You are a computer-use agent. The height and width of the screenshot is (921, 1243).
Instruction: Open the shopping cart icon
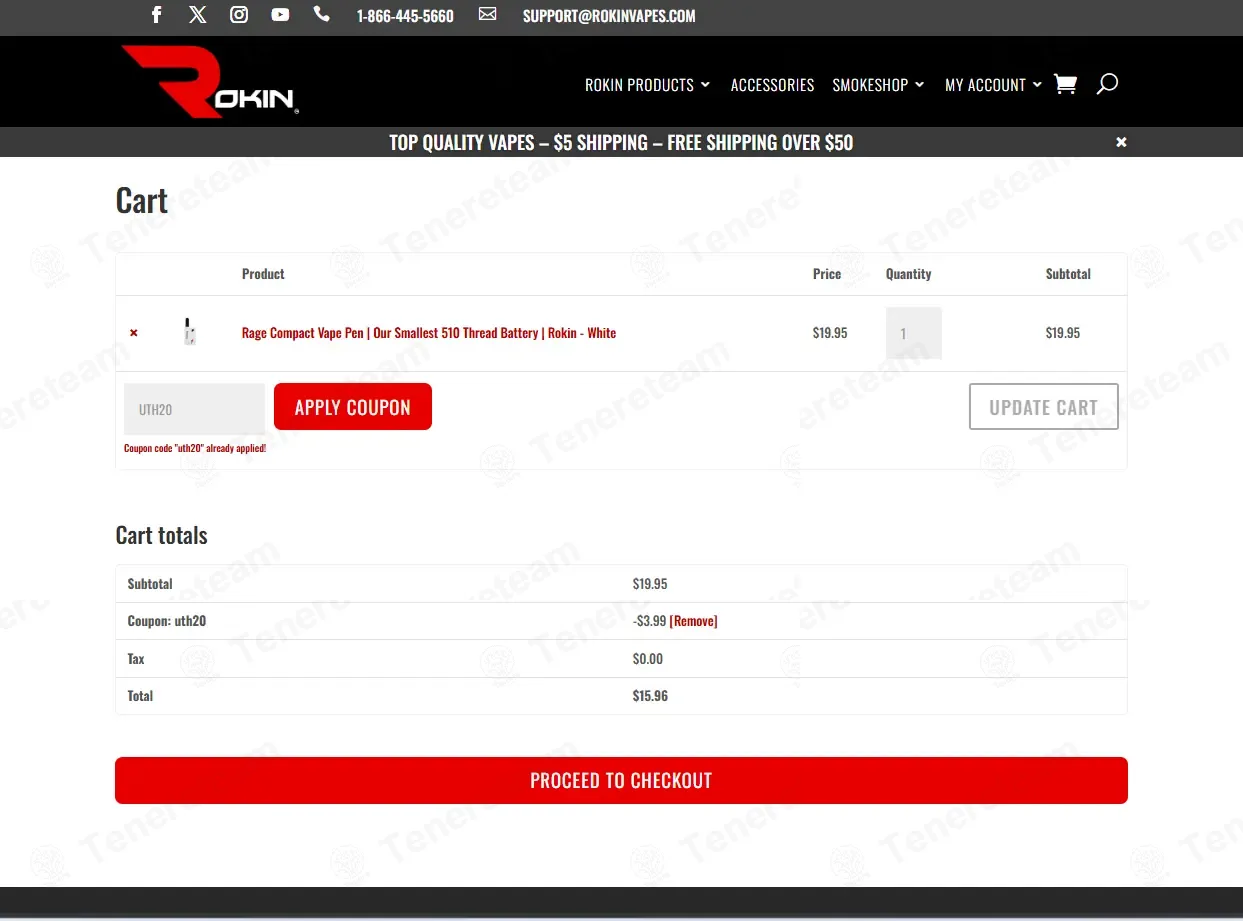[1066, 84]
